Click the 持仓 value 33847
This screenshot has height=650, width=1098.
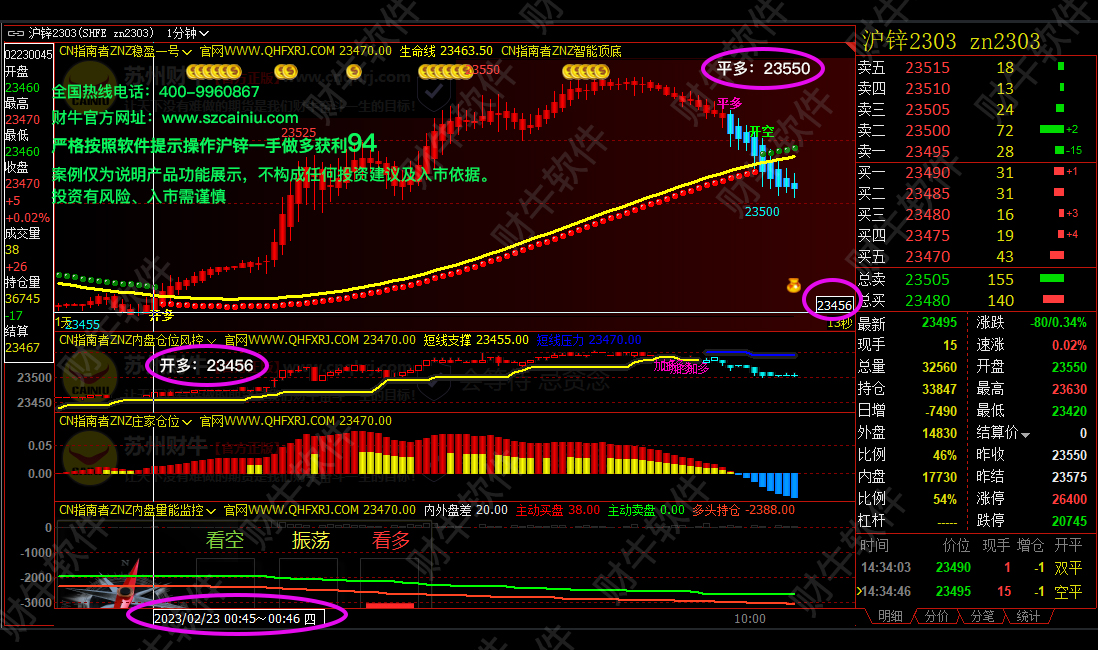point(939,389)
